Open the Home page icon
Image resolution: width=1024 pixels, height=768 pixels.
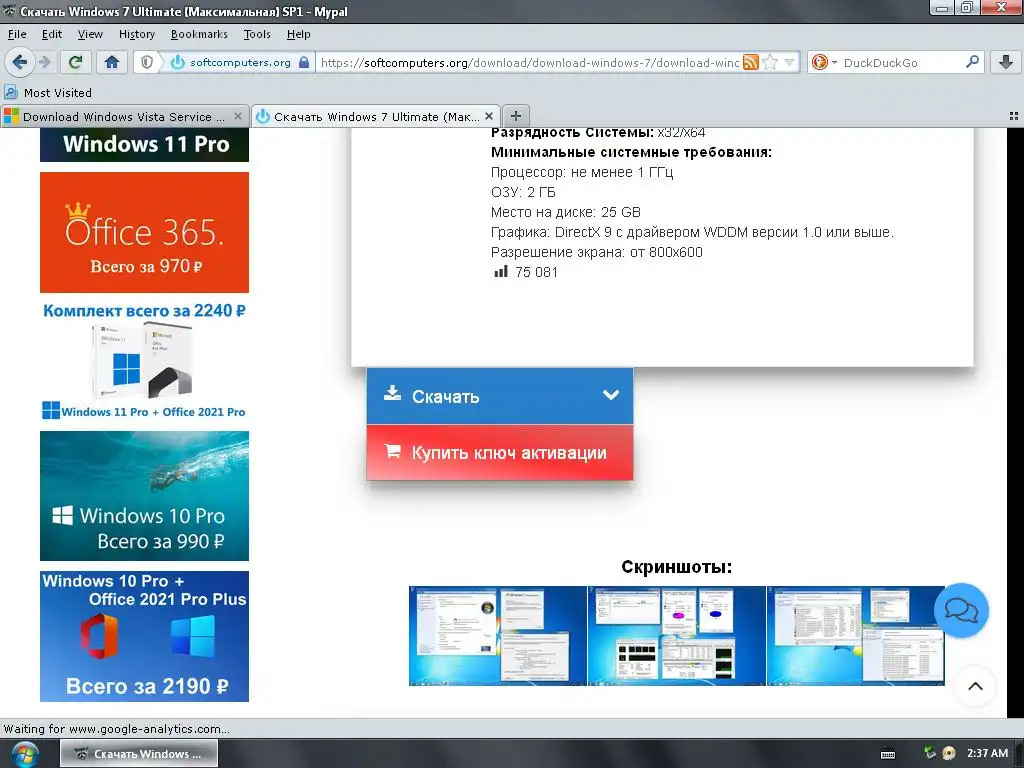coord(112,63)
